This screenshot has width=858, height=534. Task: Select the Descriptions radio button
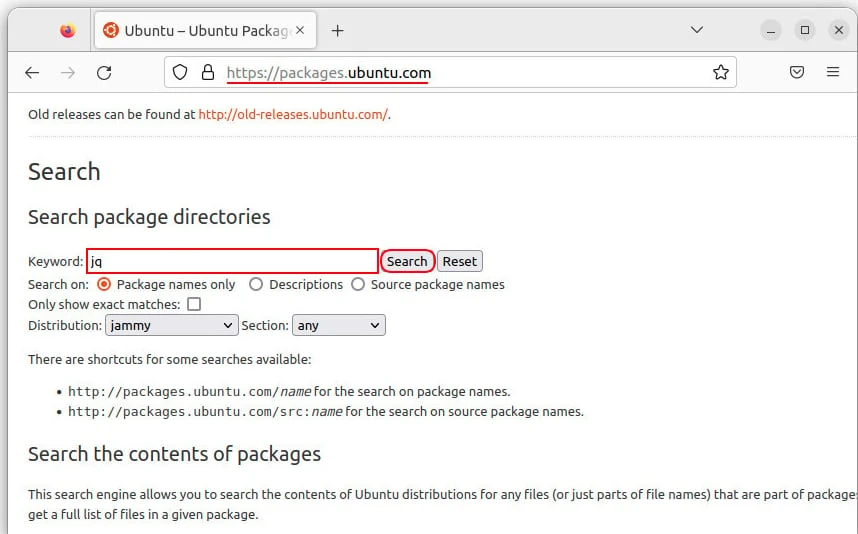(256, 284)
